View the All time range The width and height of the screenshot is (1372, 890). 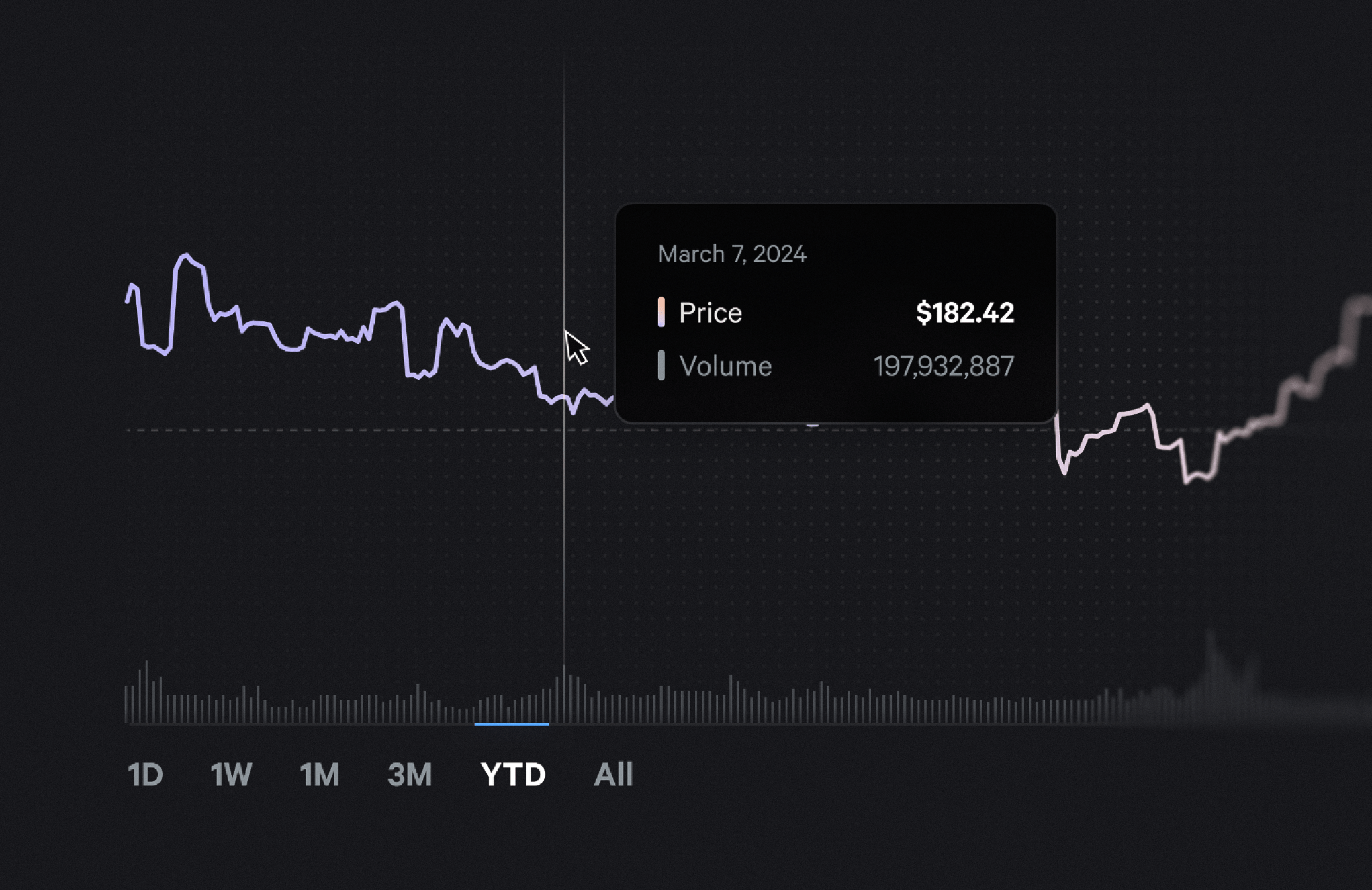click(613, 775)
